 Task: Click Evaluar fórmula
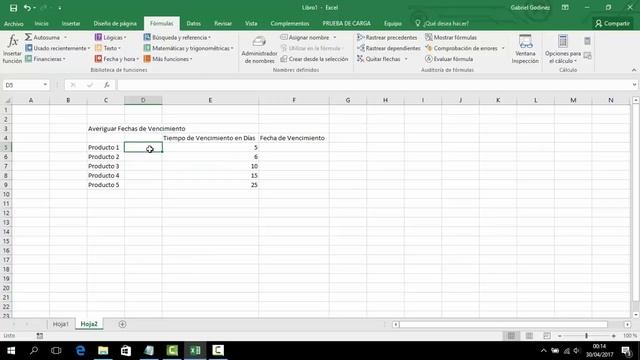449,59
